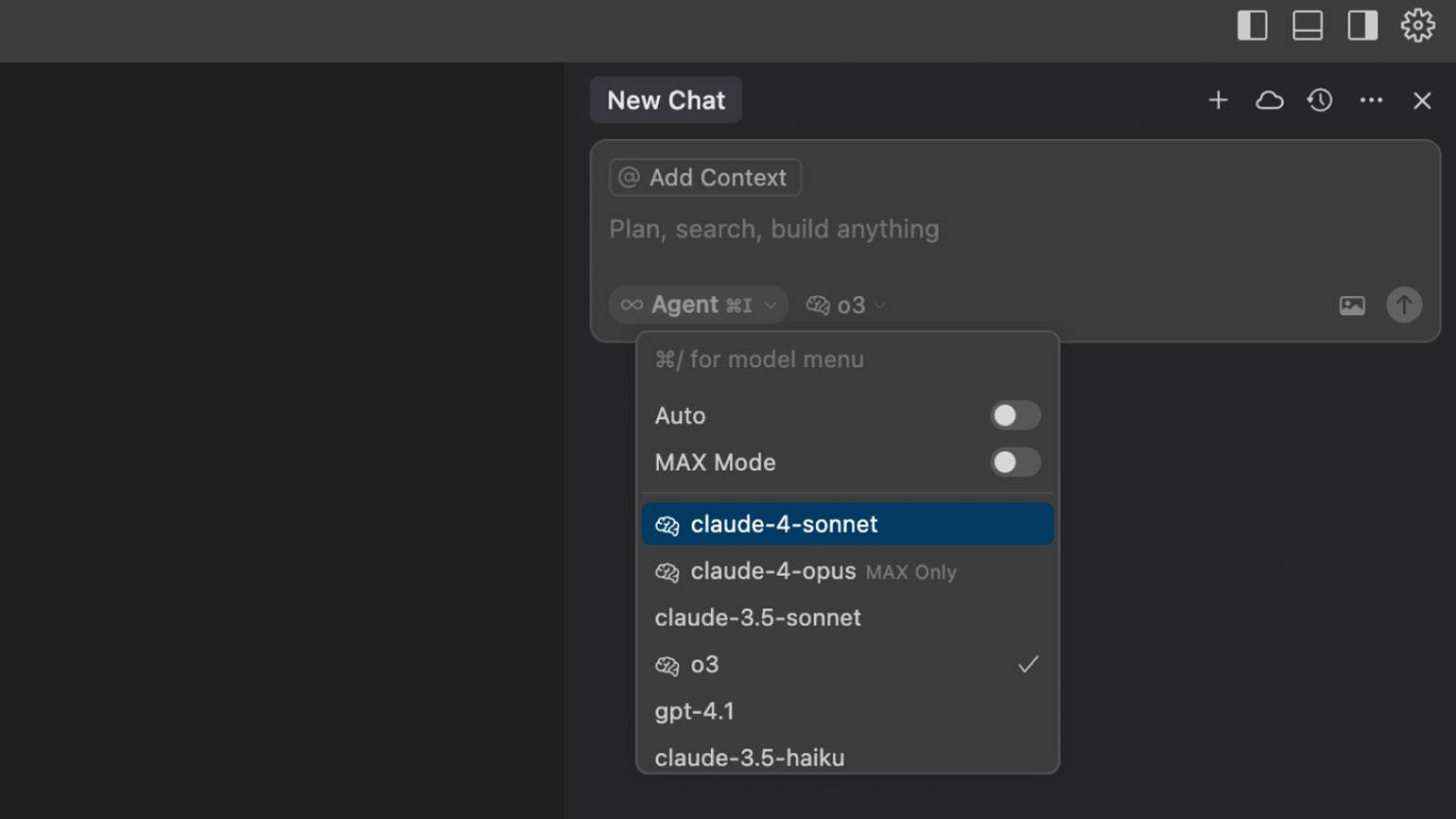Image resolution: width=1456 pixels, height=819 pixels.
Task: Send the message with the arrow button
Action: pos(1404,305)
